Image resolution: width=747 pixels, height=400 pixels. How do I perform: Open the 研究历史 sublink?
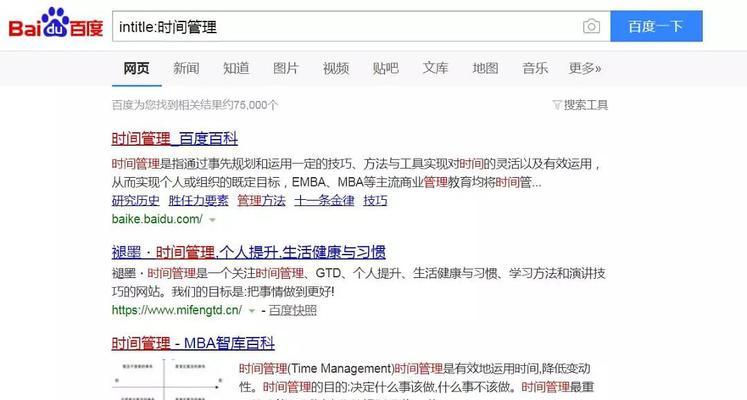(x=136, y=200)
